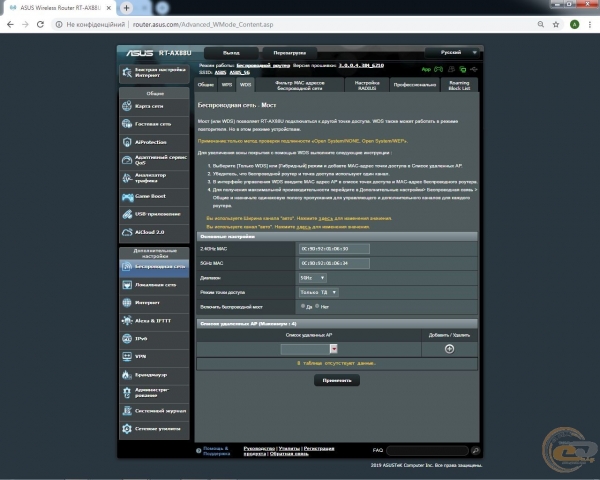The image size is (600, 480).
Task: Open Alexa & IFTTT sidebar icon
Action: pyautogui.click(x=127, y=321)
